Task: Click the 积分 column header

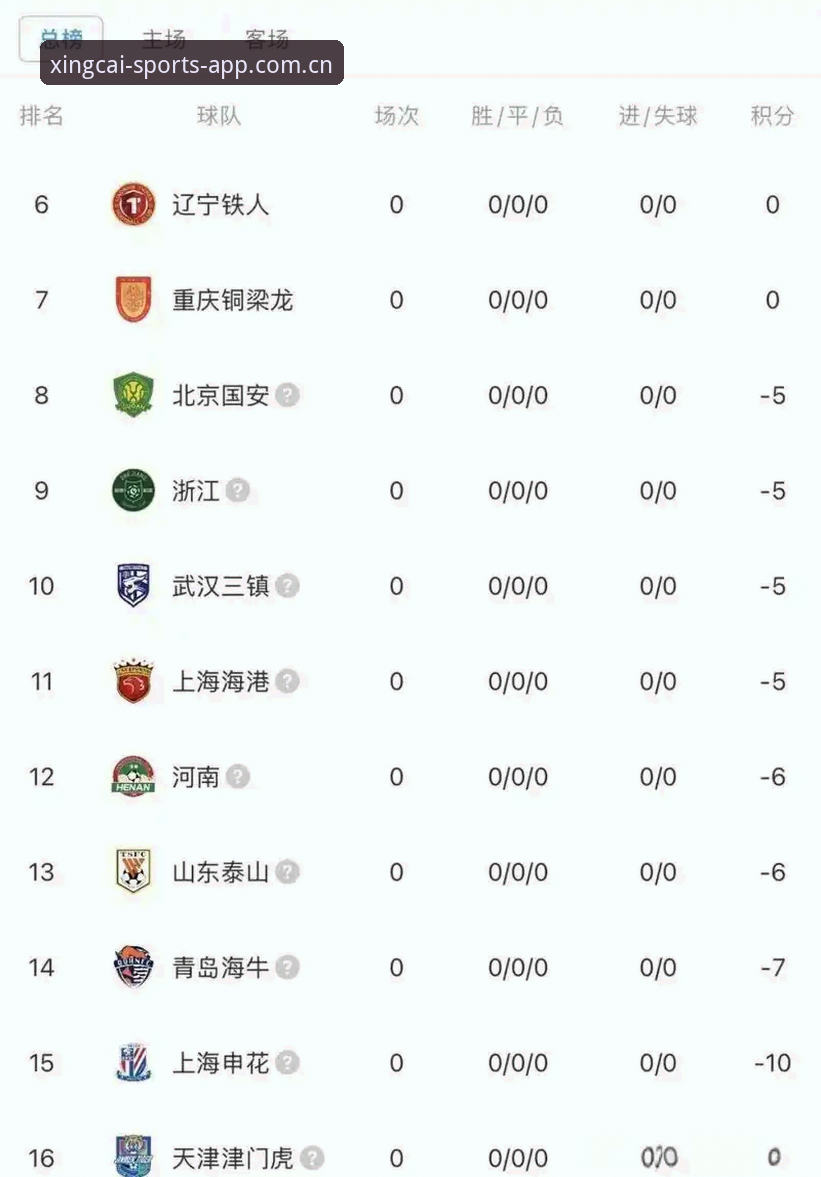Action: [772, 116]
